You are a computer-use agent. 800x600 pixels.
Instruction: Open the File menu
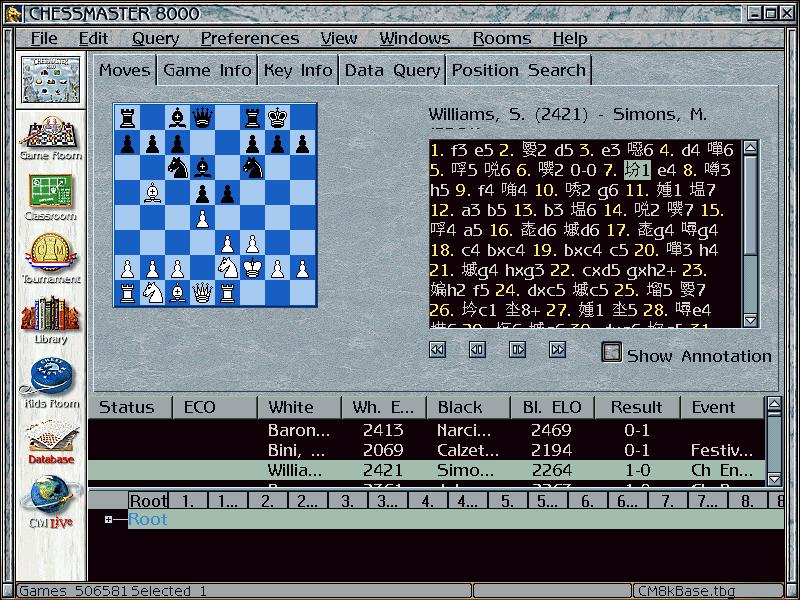(x=44, y=38)
